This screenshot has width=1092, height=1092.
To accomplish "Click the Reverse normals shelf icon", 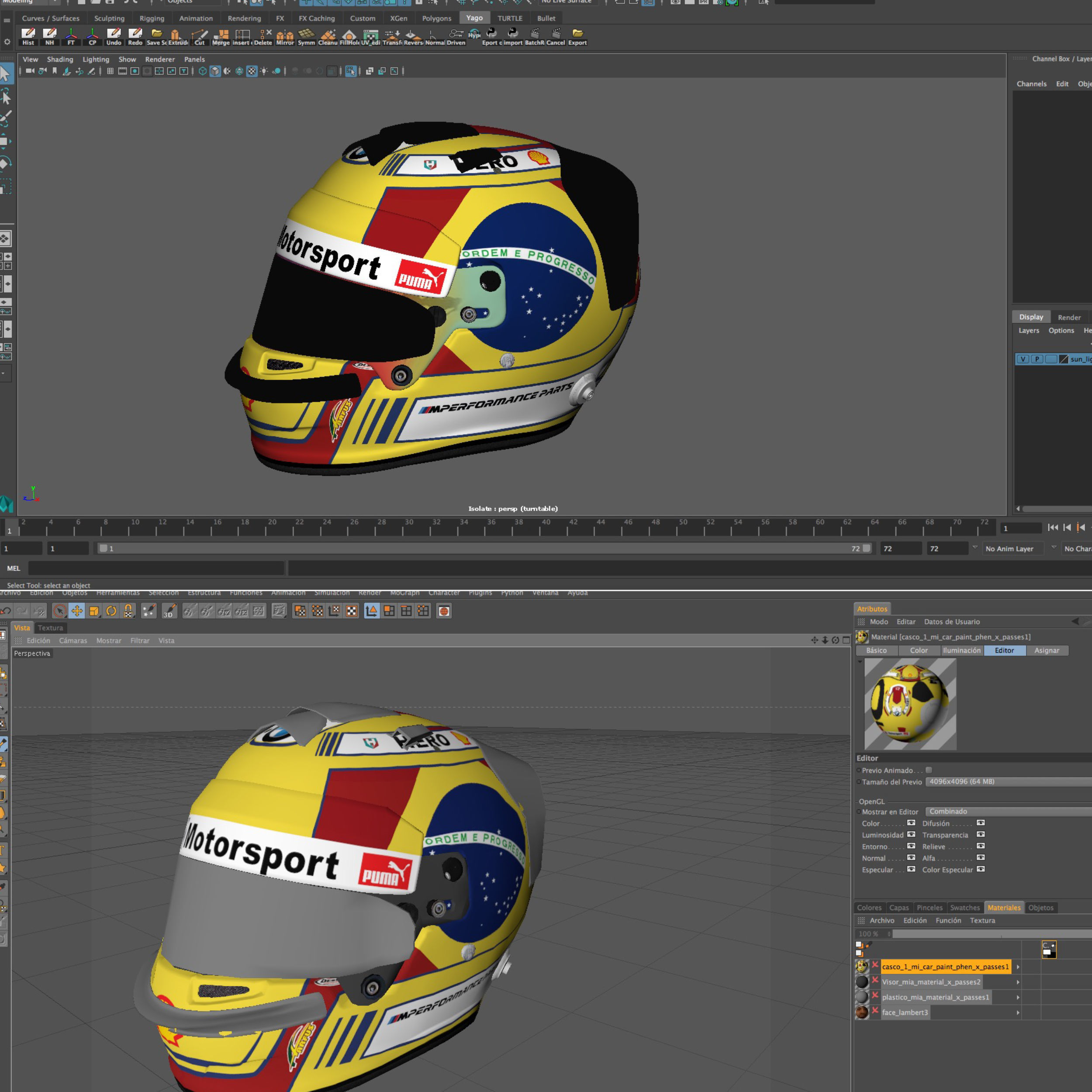I will [413, 37].
